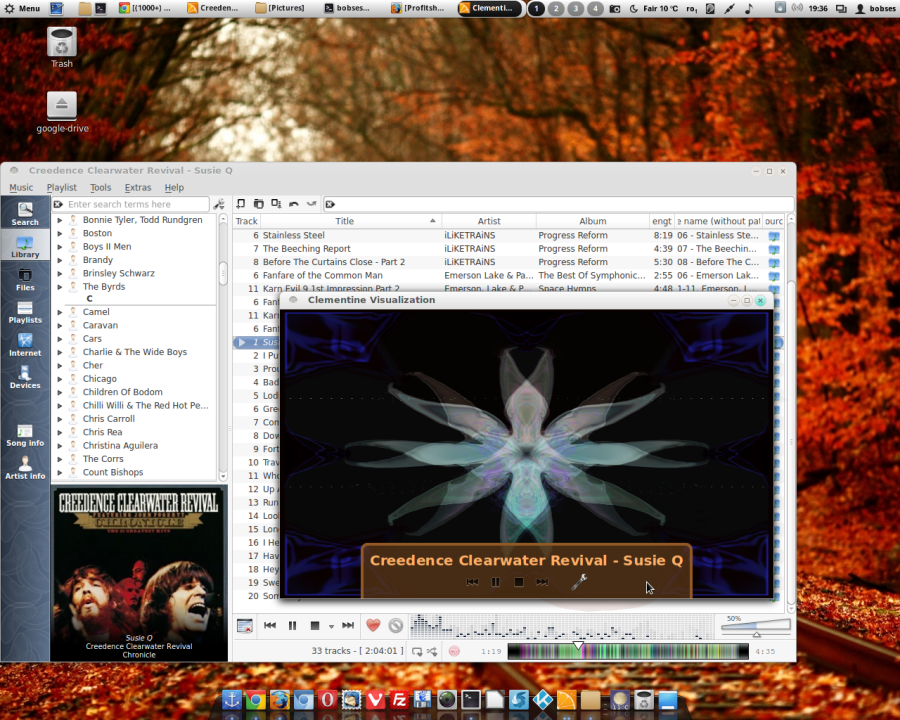The image size is (900, 720).
Task: Open the Devices tab in sidebar
Action: coord(25,377)
